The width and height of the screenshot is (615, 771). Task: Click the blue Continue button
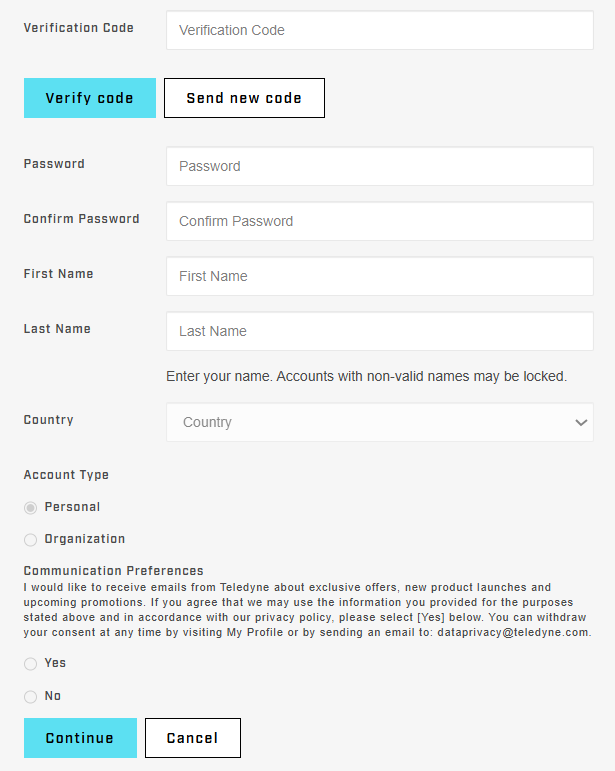click(80, 738)
